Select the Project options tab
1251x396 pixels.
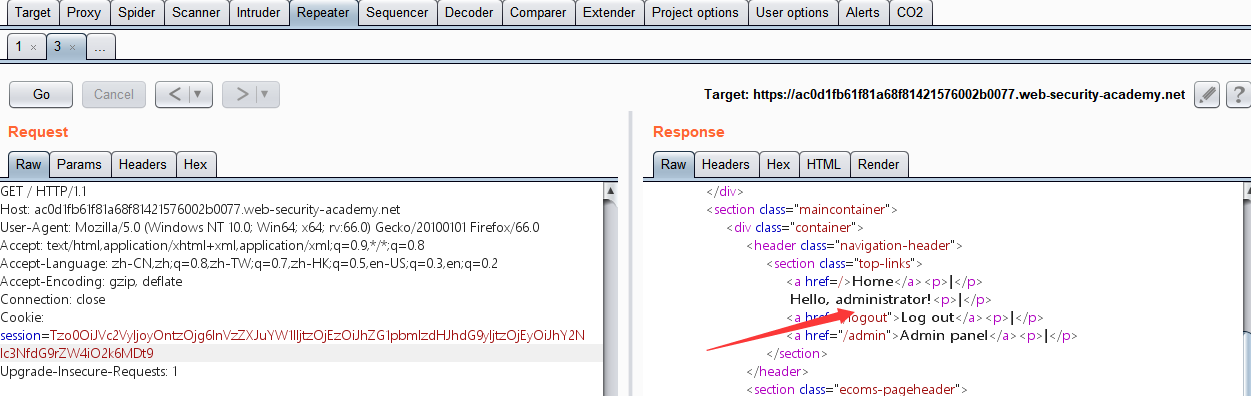click(x=695, y=13)
